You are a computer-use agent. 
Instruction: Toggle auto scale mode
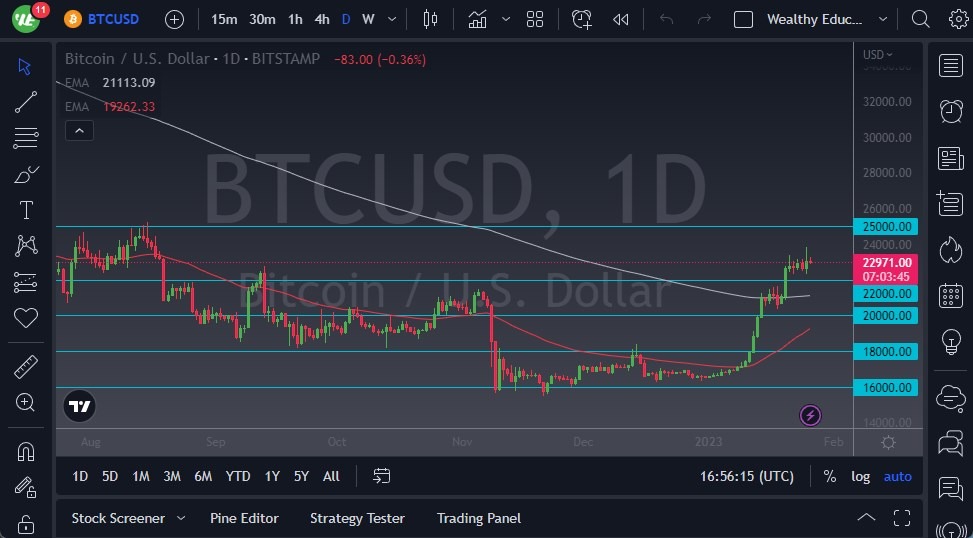pyautogui.click(x=897, y=477)
